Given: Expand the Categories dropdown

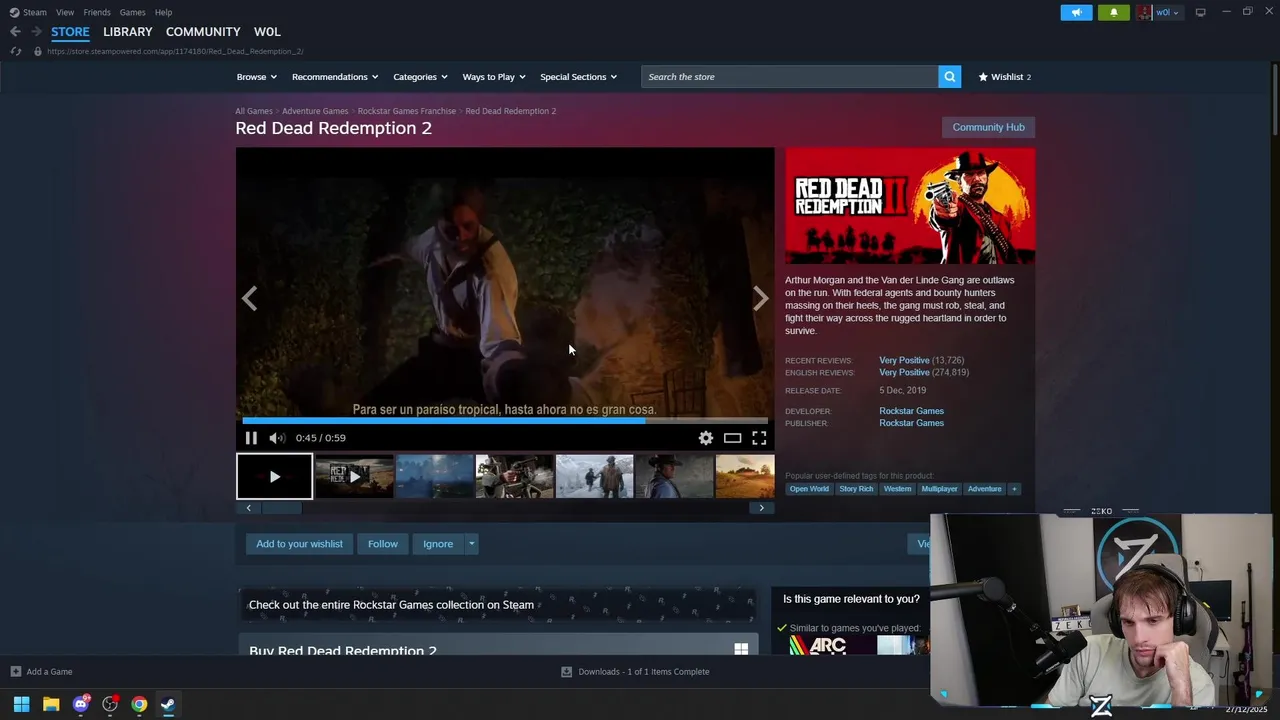Looking at the screenshot, I should coord(420,77).
